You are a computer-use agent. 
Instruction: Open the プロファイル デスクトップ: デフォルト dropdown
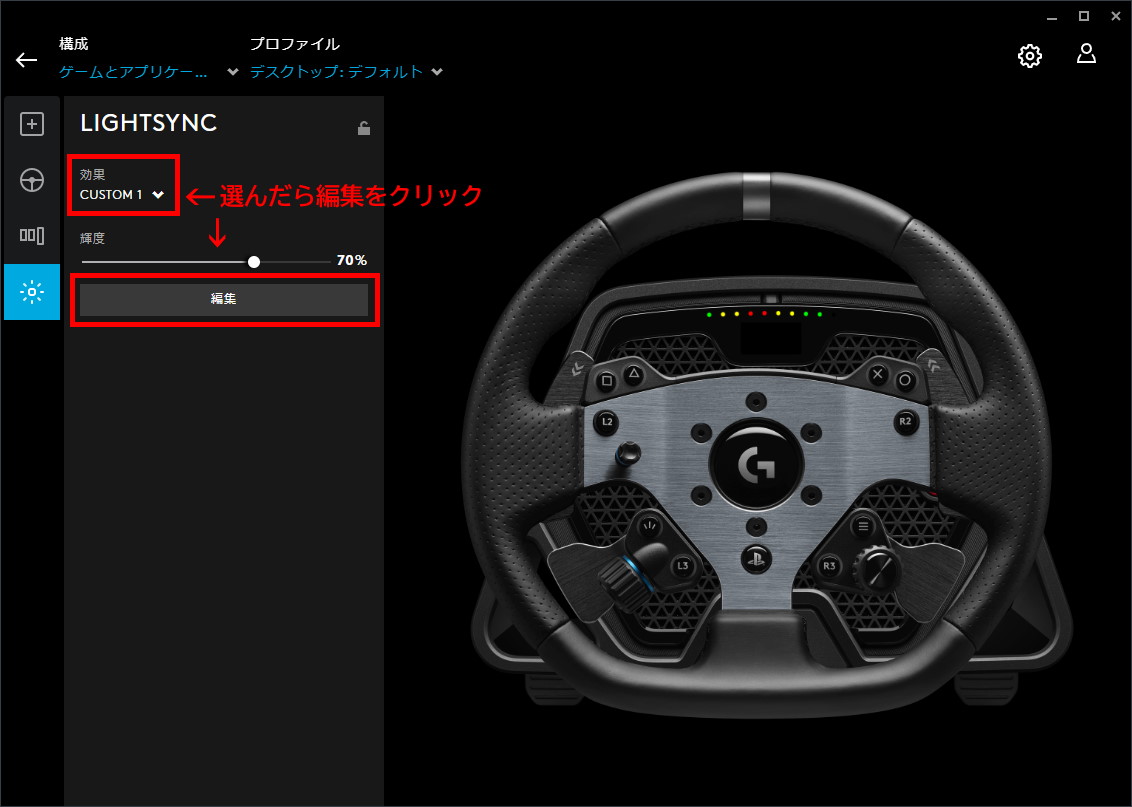(346, 71)
